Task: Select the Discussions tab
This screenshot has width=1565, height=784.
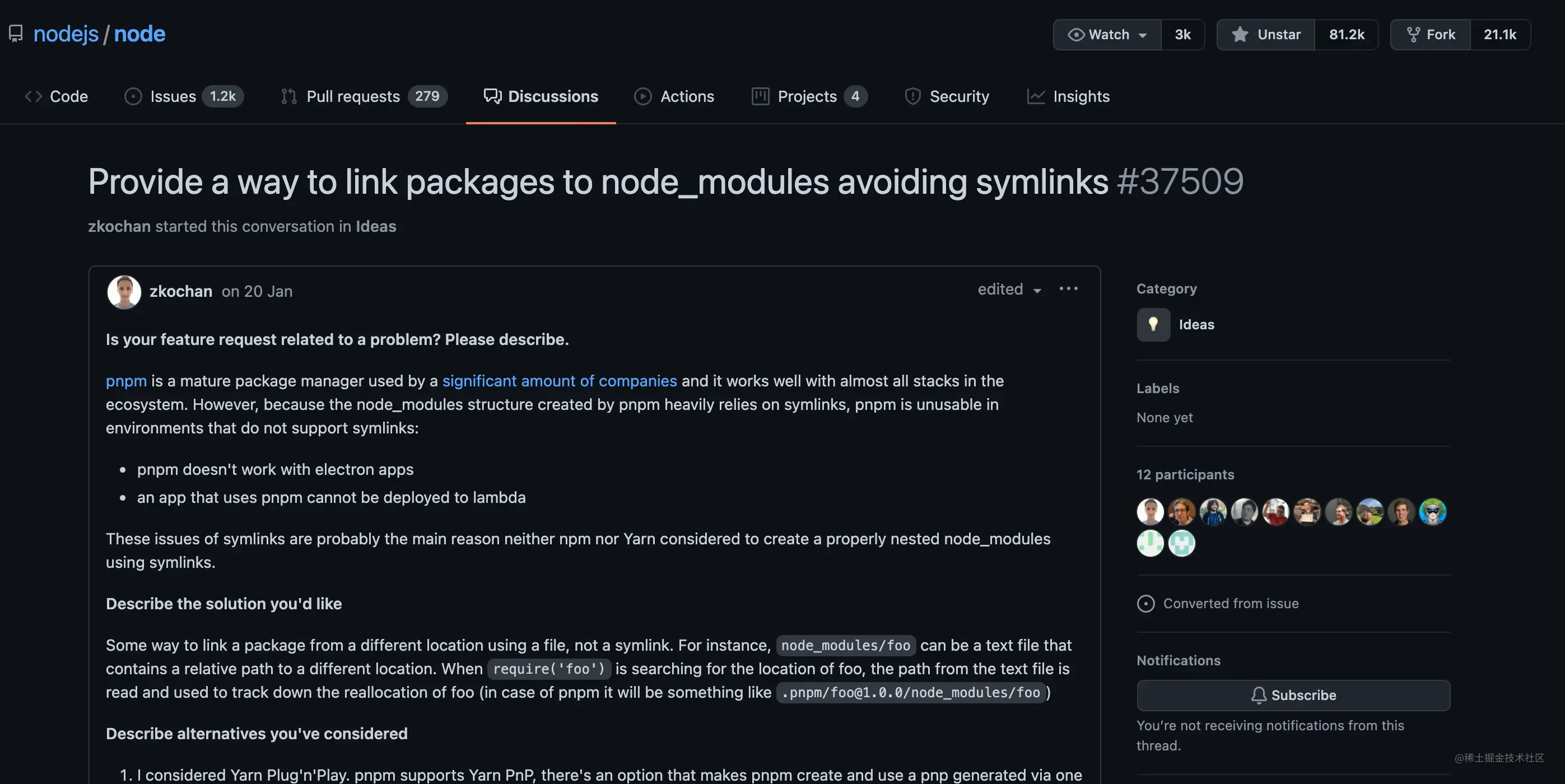Action: (541, 96)
